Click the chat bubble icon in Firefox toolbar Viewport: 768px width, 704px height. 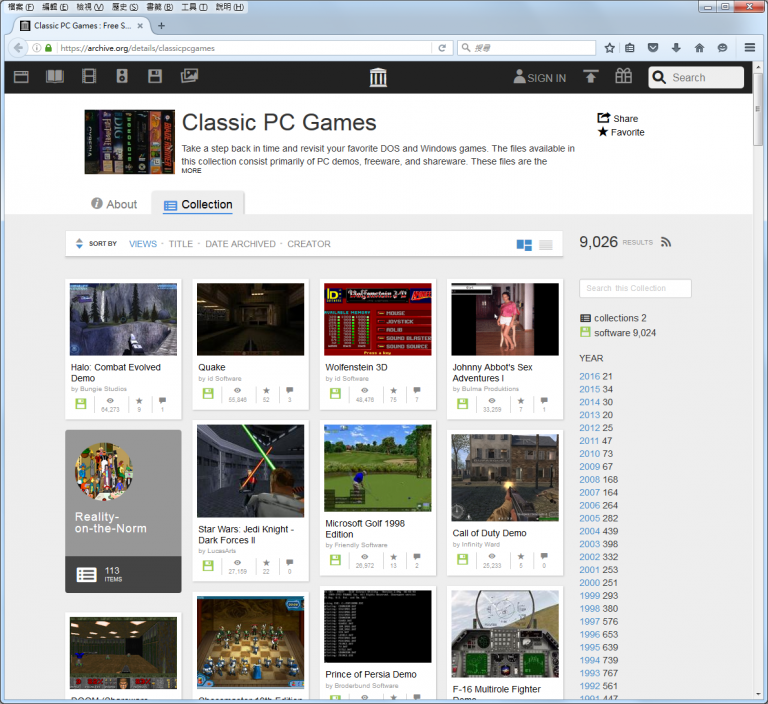[x=722, y=48]
